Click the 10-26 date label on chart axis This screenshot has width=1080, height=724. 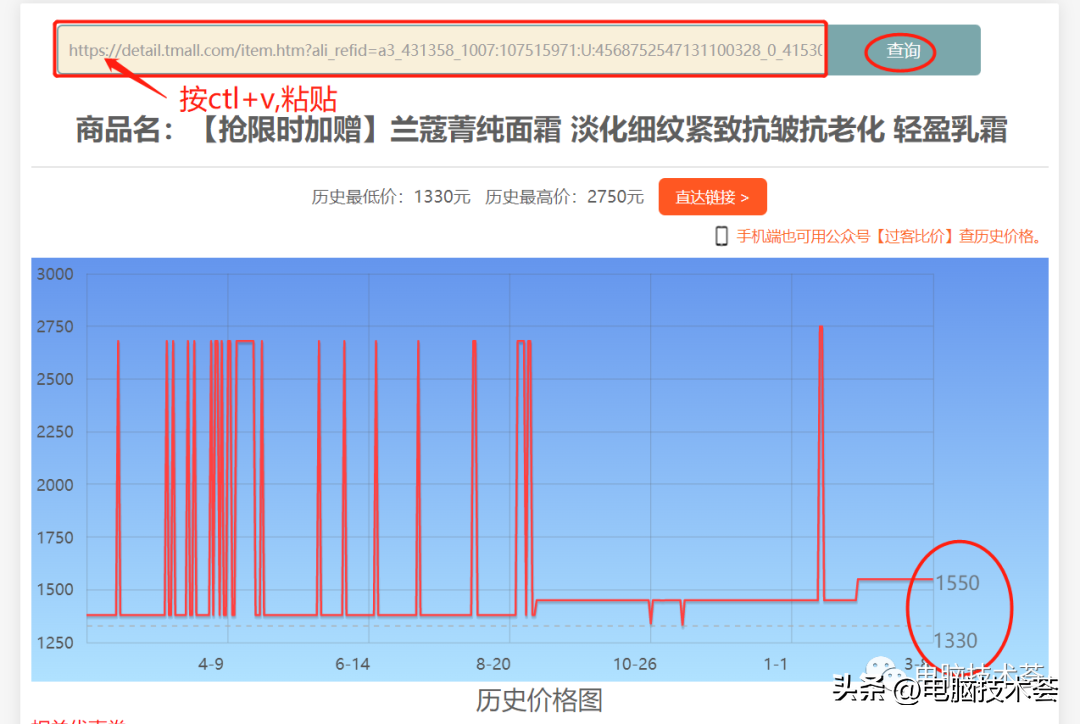pyautogui.click(x=634, y=663)
